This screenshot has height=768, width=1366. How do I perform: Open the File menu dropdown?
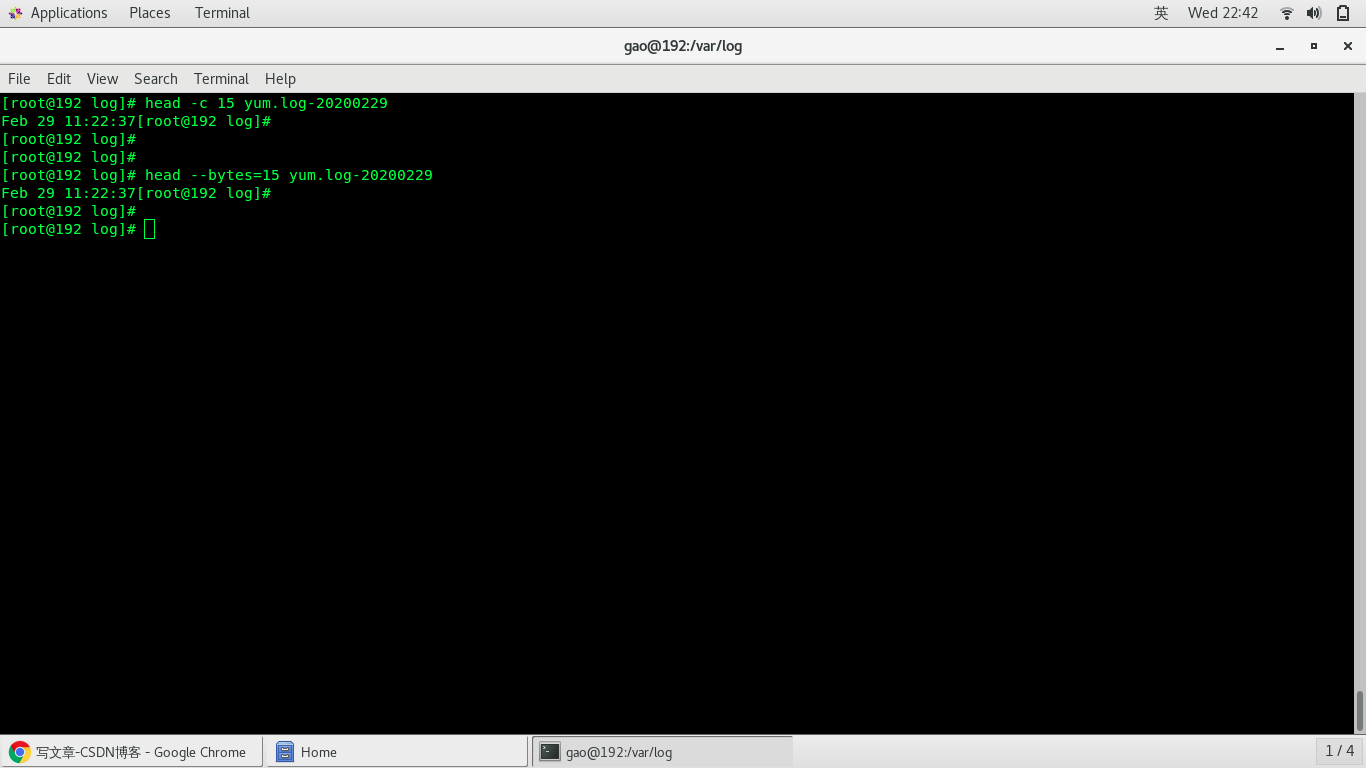[x=18, y=78]
